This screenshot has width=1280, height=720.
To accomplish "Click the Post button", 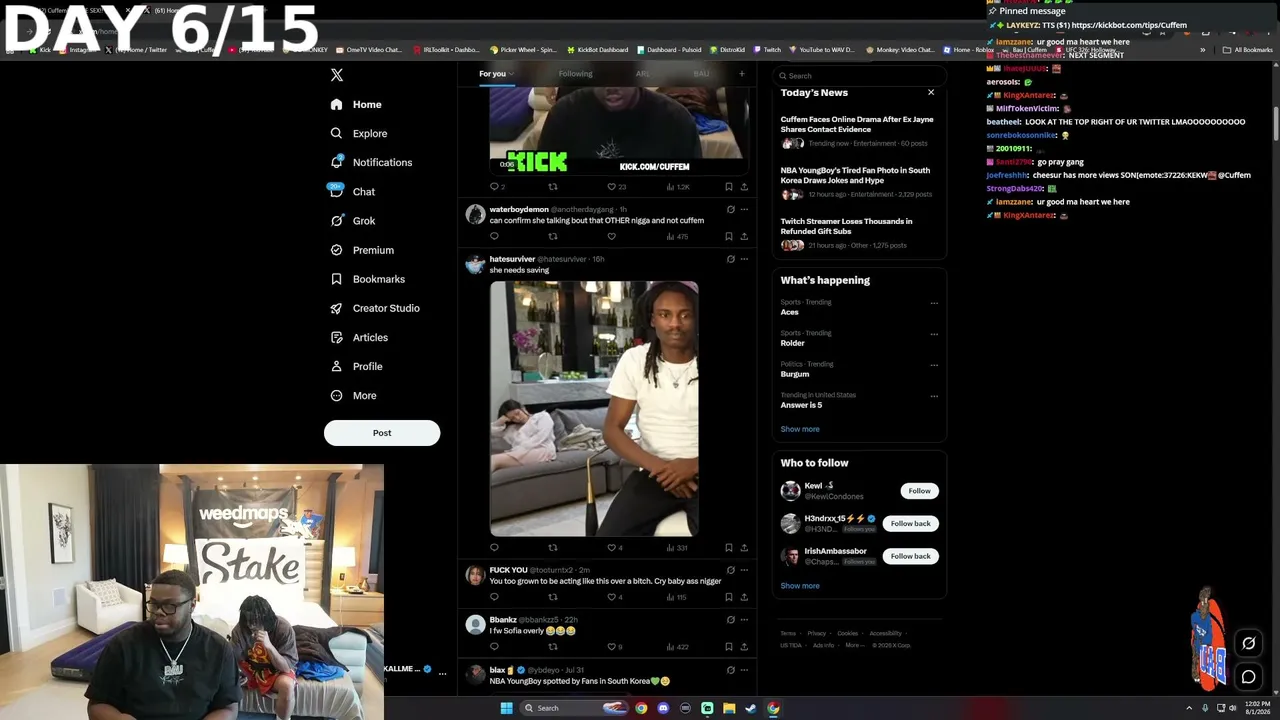I will [382, 433].
